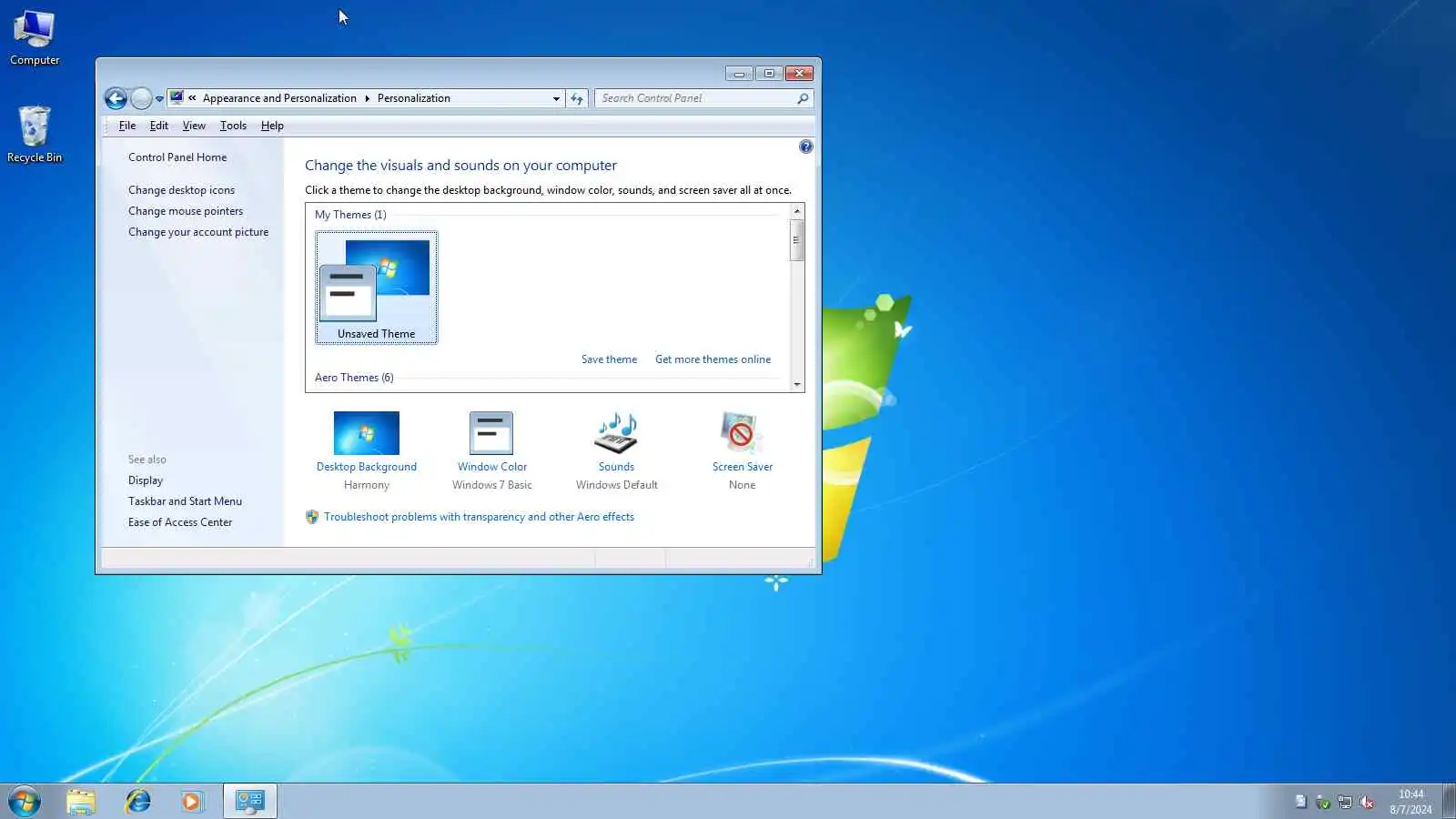Image resolution: width=1456 pixels, height=819 pixels.
Task: Click the Control Panel address bar icon
Action: [x=177, y=97]
